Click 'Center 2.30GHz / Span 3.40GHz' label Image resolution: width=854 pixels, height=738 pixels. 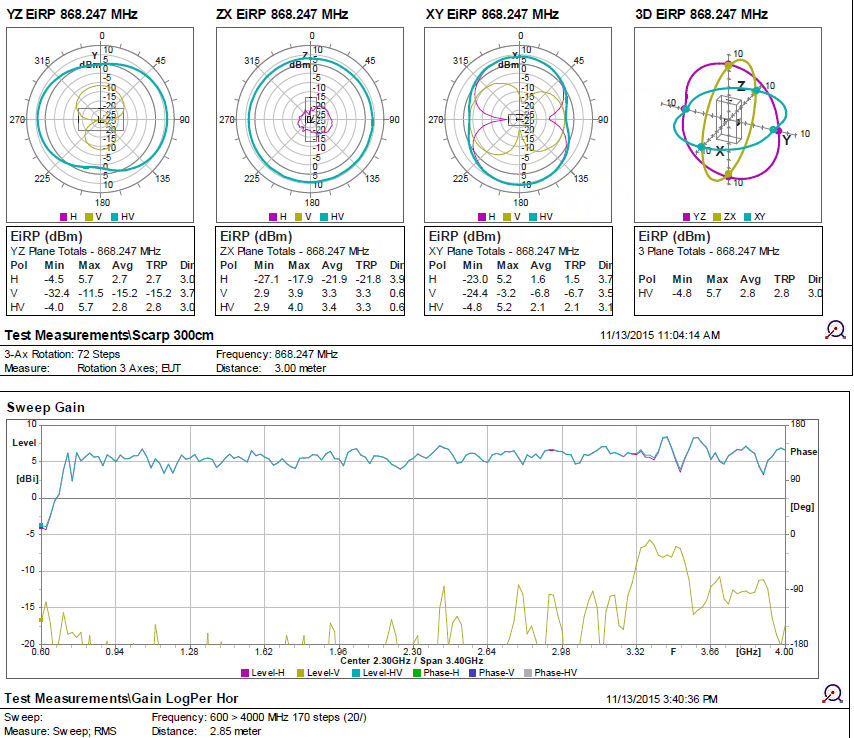pyautogui.click(x=412, y=661)
